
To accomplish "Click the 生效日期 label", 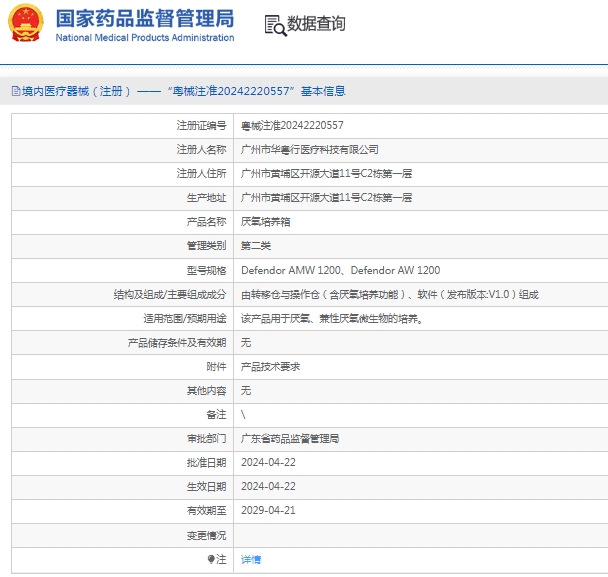I will tap(206, 487).
